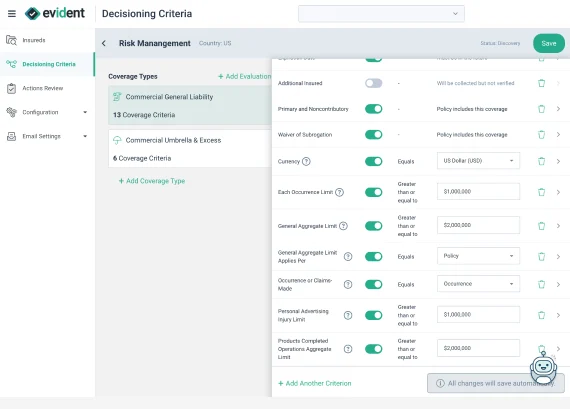The height and width of the screenshot is (409, 570).
Task: Disable the Primary and Noncontributory toggle
Action: 374,109
